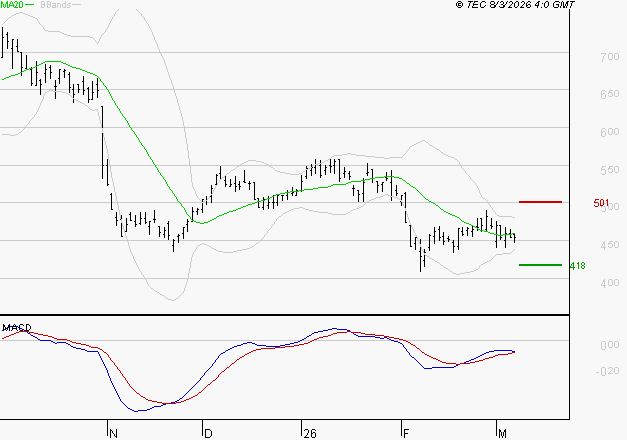Click the 600 price axis label
627x440 pixels.
coord(609,132)
